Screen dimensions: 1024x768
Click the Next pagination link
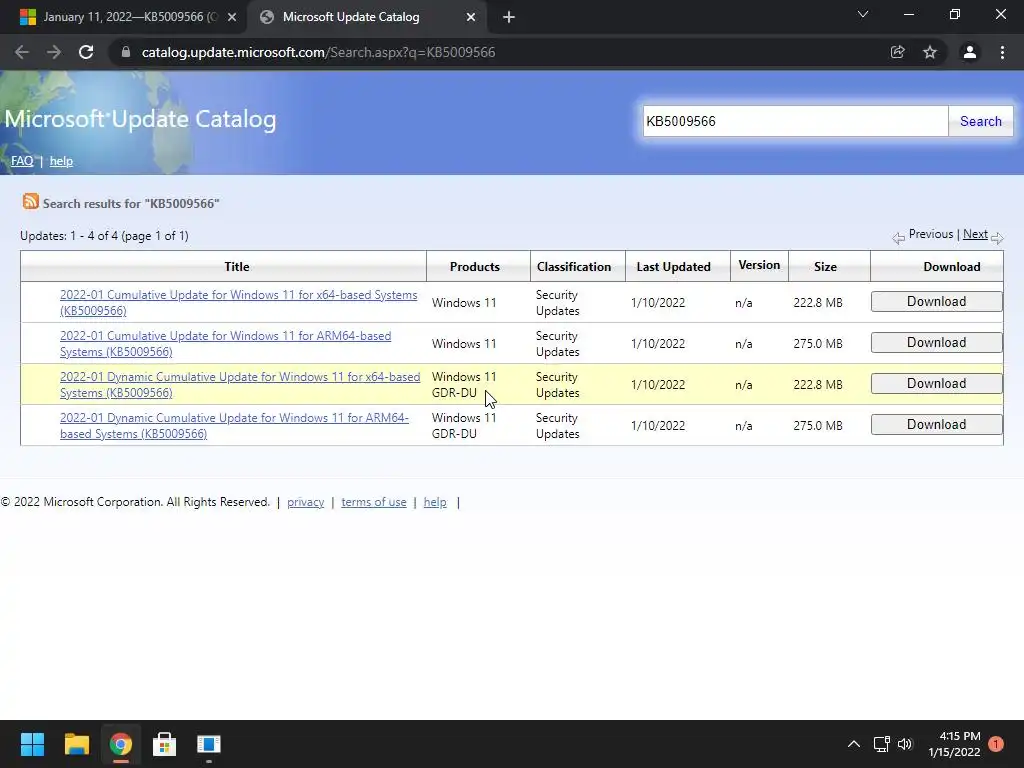(975, 234)
